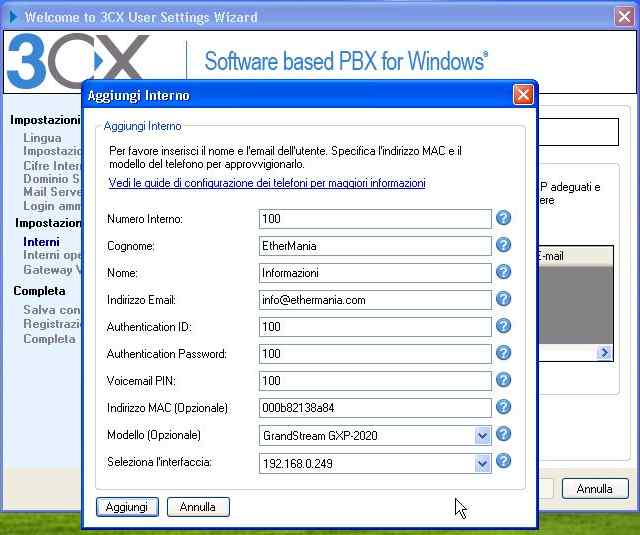Close the Aggiungi Interno dialog
The height and width of the screenshot is (535, 640).
point(523,95)
